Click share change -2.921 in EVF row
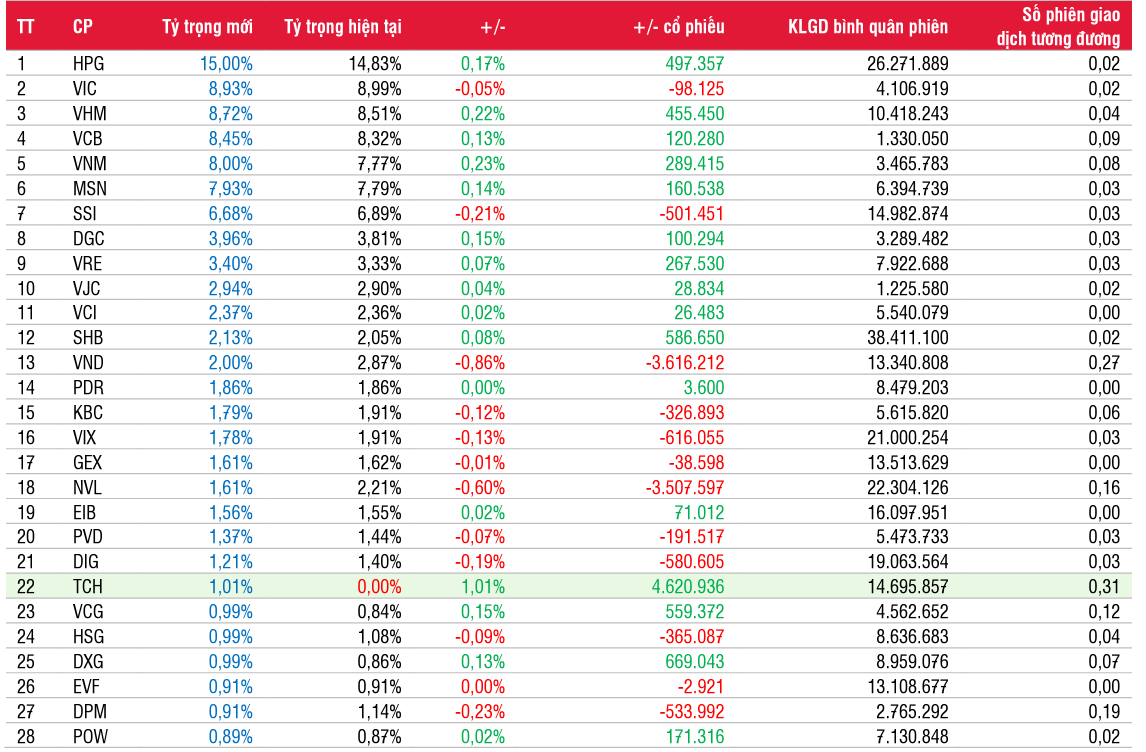Viewport: 1146px width, 752px height. click(x=702, y=687)
